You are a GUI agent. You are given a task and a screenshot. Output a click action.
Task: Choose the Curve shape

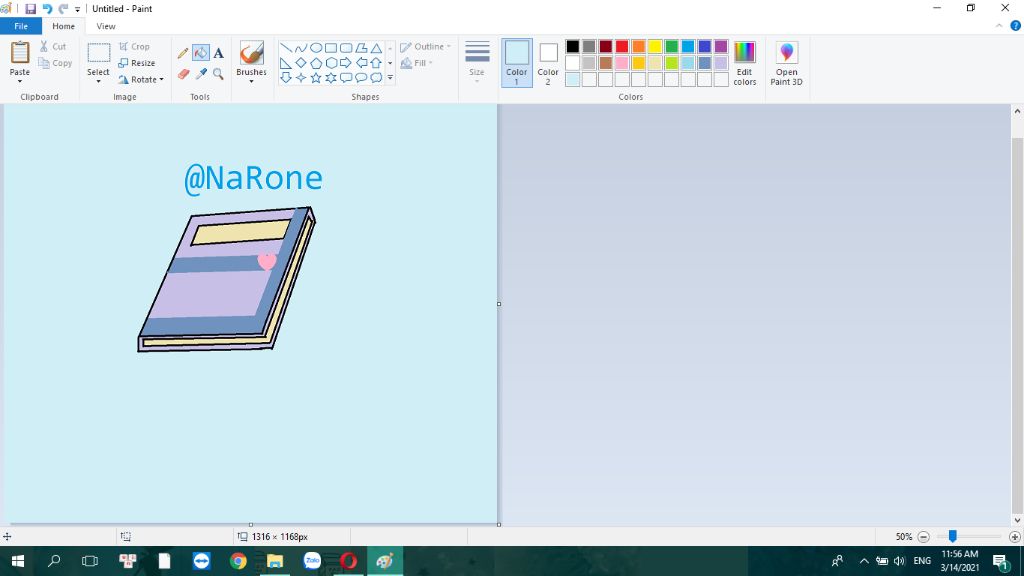(301, 48)
